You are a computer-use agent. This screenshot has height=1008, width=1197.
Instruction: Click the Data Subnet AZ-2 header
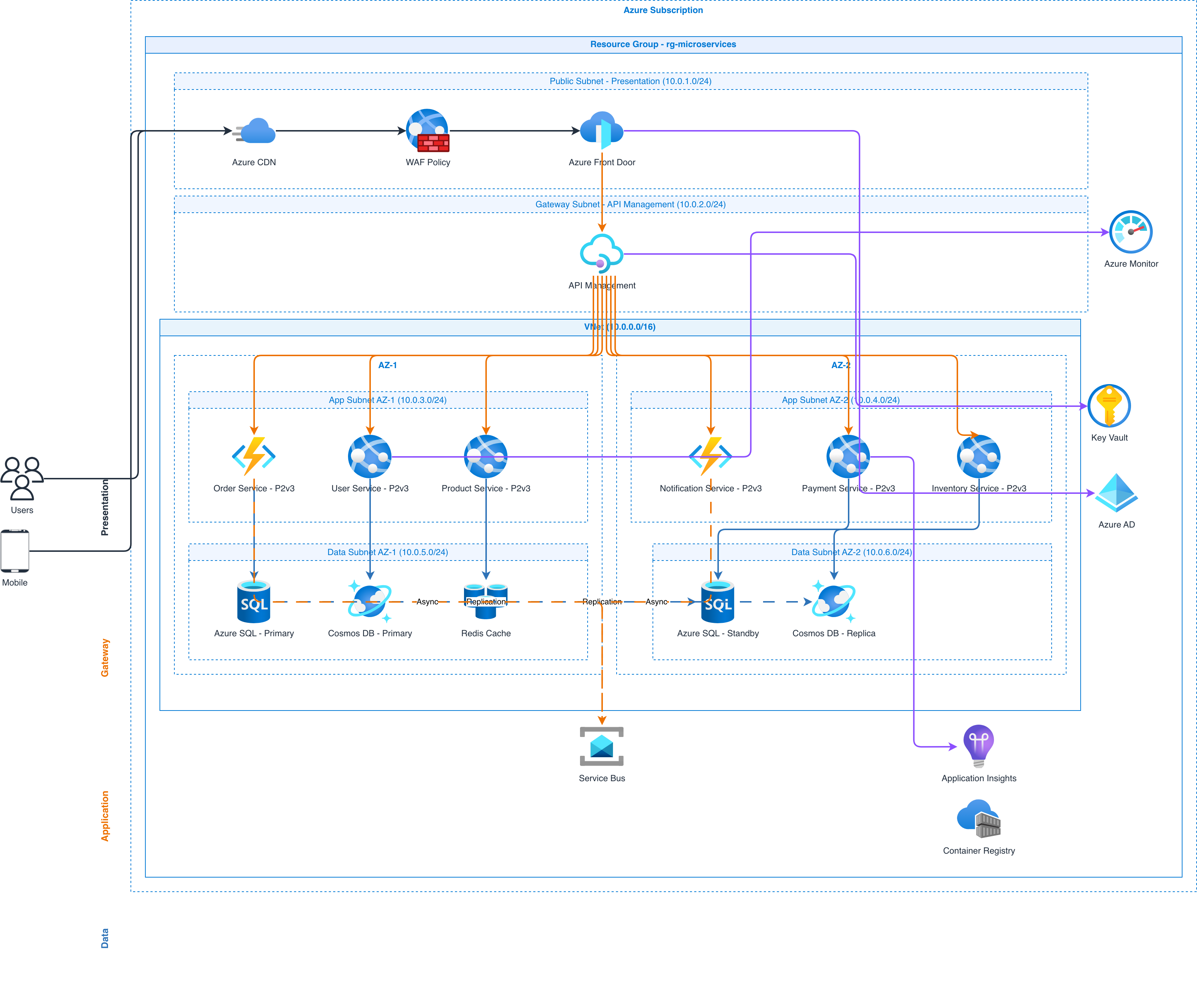(852, 552)
